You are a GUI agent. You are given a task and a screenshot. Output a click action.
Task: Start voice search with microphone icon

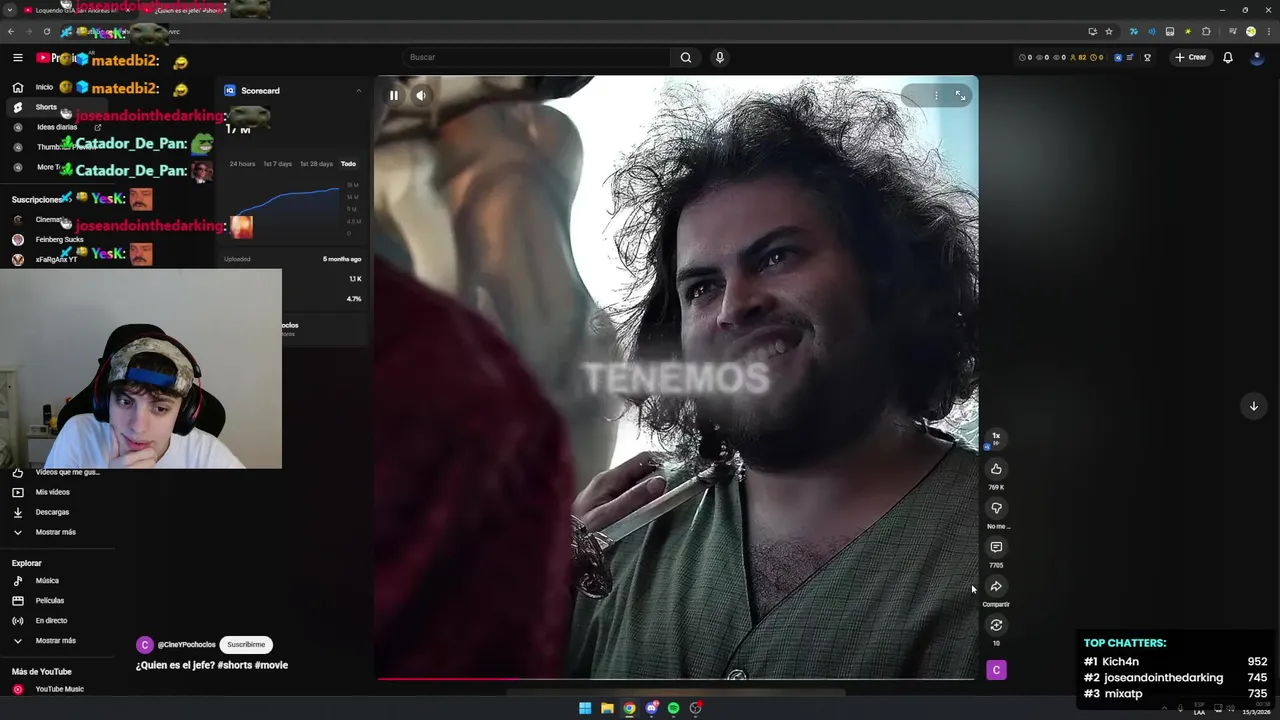coord(719,57)
